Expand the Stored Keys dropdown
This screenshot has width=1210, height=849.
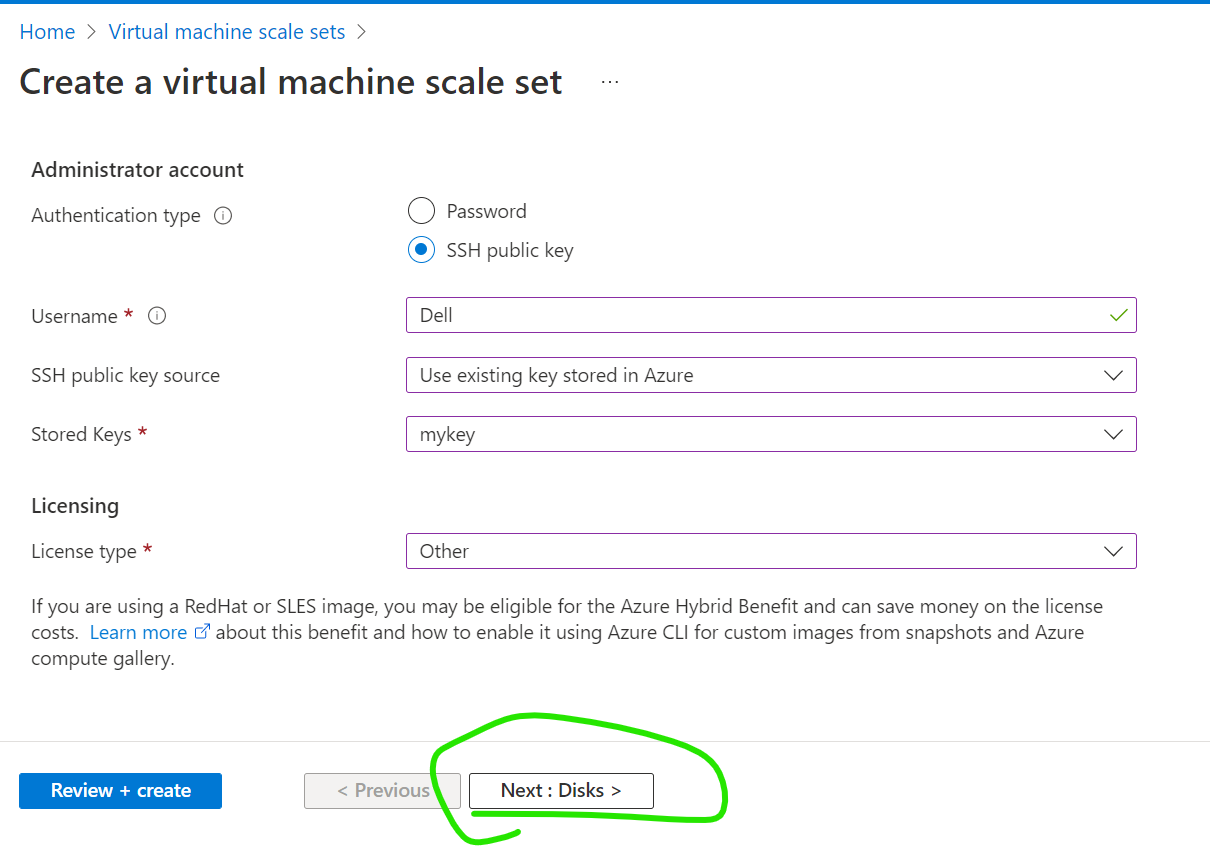tap(771, 434)
